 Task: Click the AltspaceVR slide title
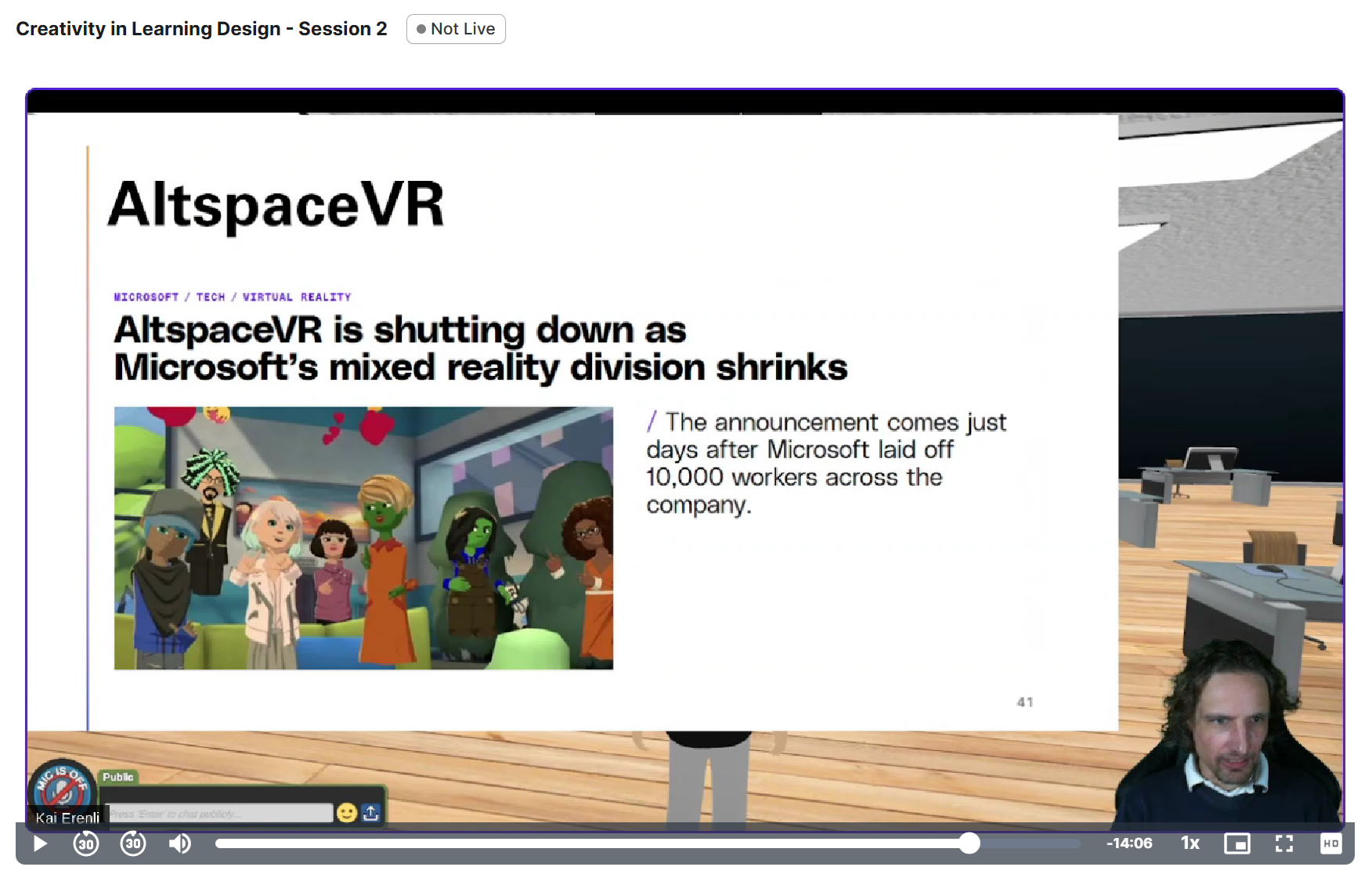pos(276,205)
